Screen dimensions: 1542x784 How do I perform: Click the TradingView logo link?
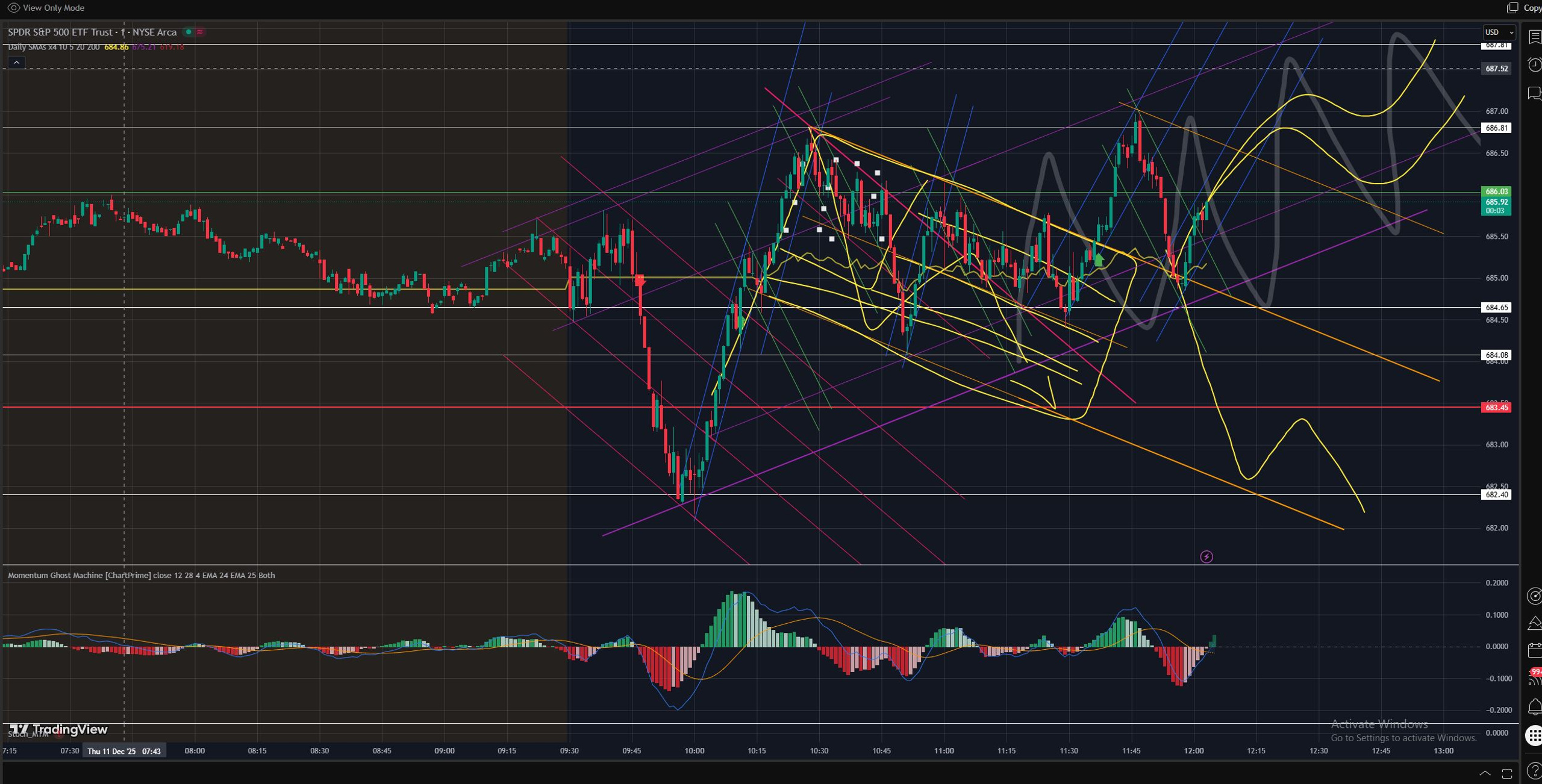tap(58, 729)
